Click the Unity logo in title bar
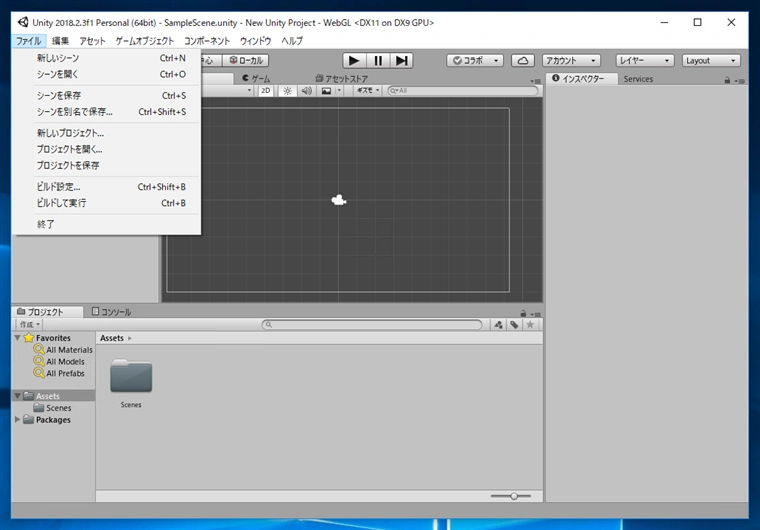The height and width of the screenshot is (530, 760). [x=23, y=22]
